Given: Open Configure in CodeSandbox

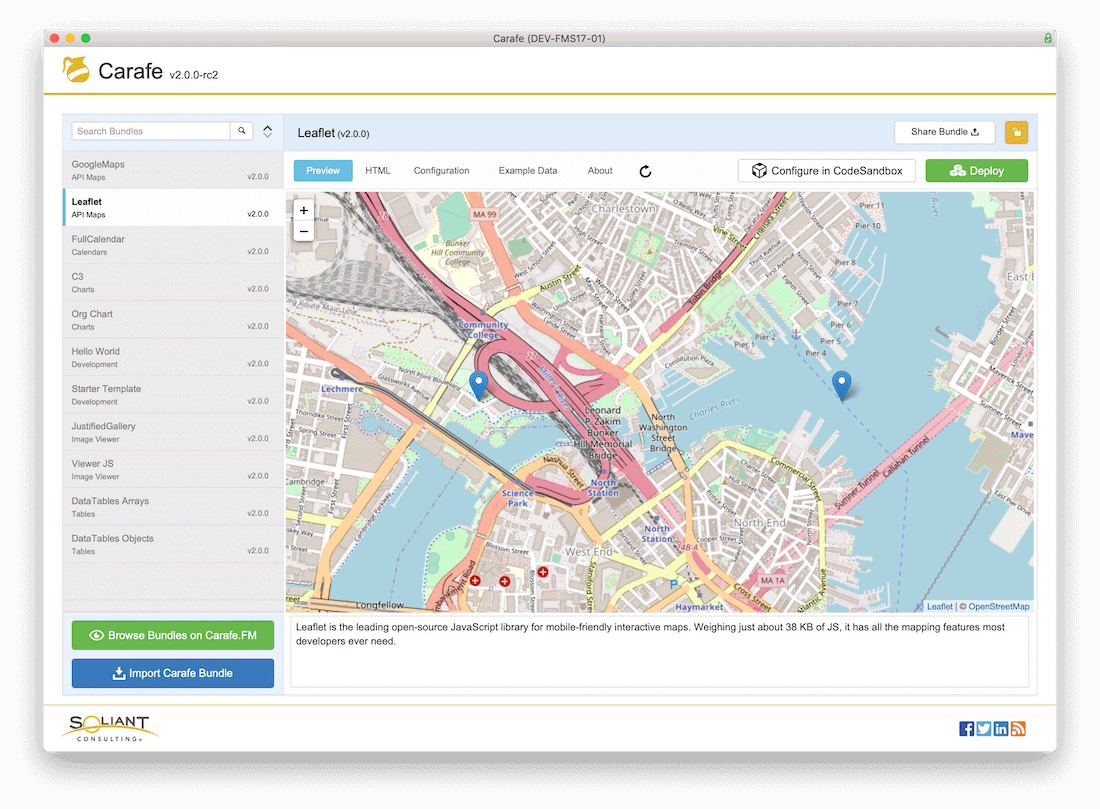Looking at the screenshot, I should [x=826, y=171].
